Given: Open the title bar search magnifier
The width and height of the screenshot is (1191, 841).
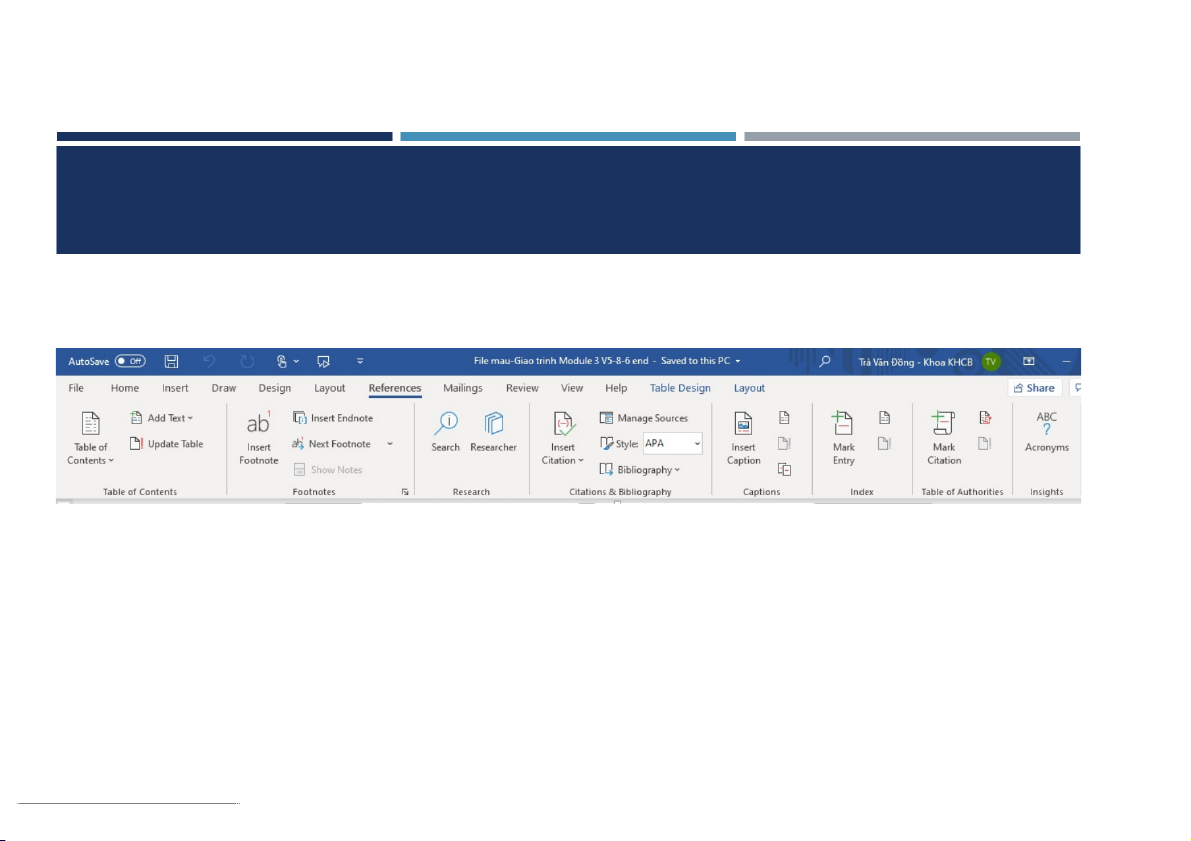Looking at the screenshot, I should [824, 362].
